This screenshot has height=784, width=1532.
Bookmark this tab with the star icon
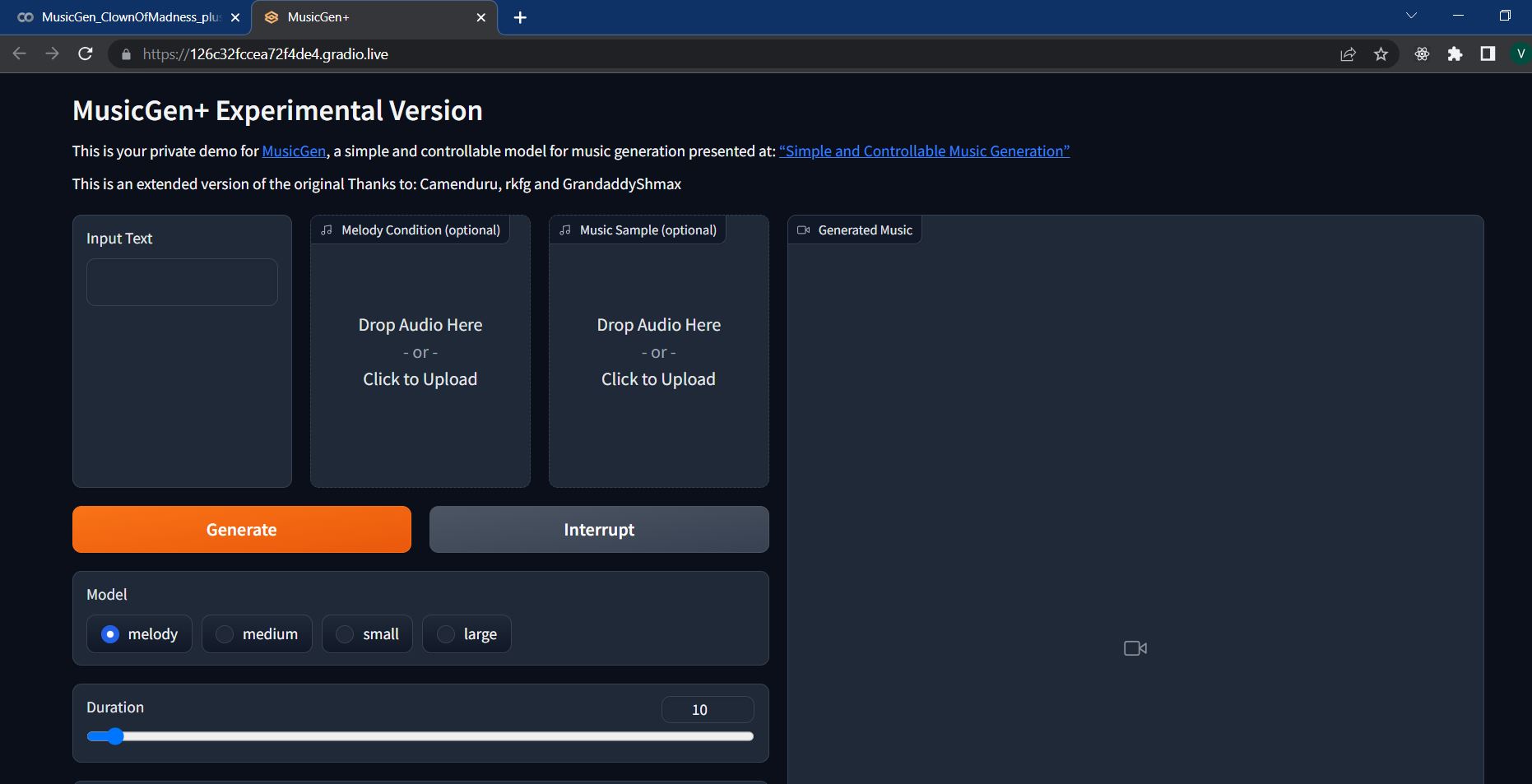coord(1381,54)
